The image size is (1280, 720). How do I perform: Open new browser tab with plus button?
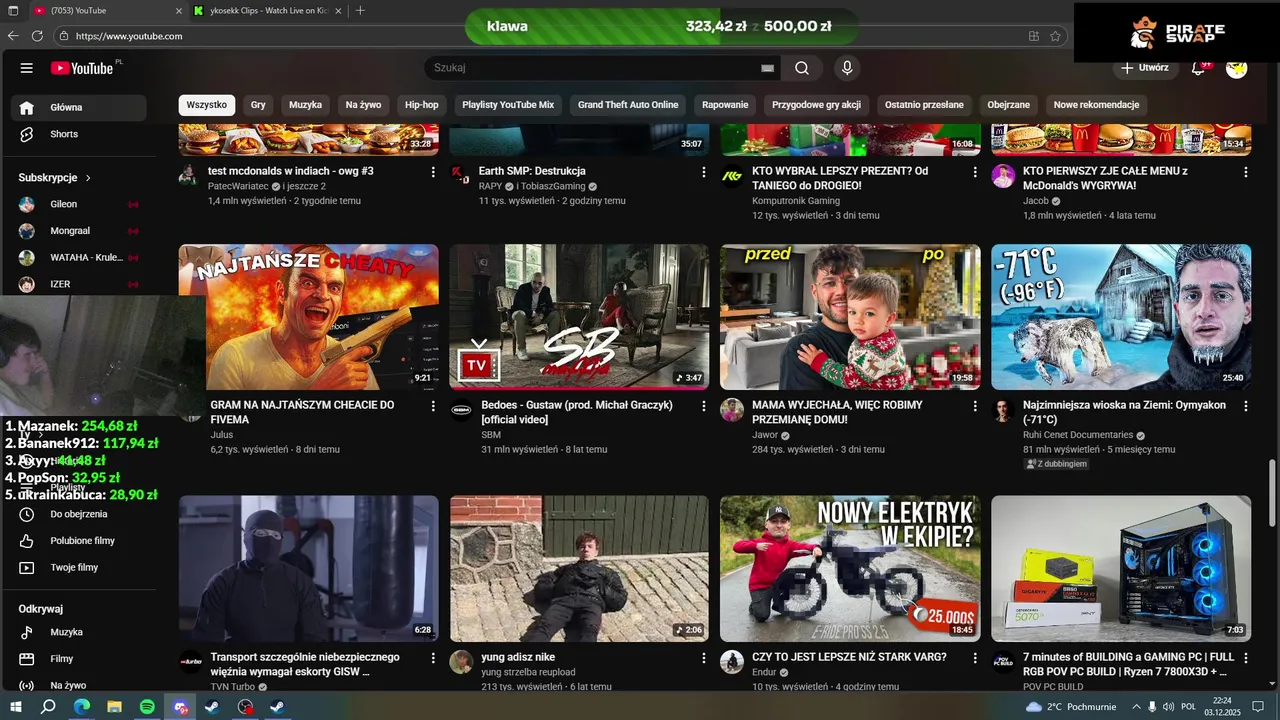click(360, 10)
